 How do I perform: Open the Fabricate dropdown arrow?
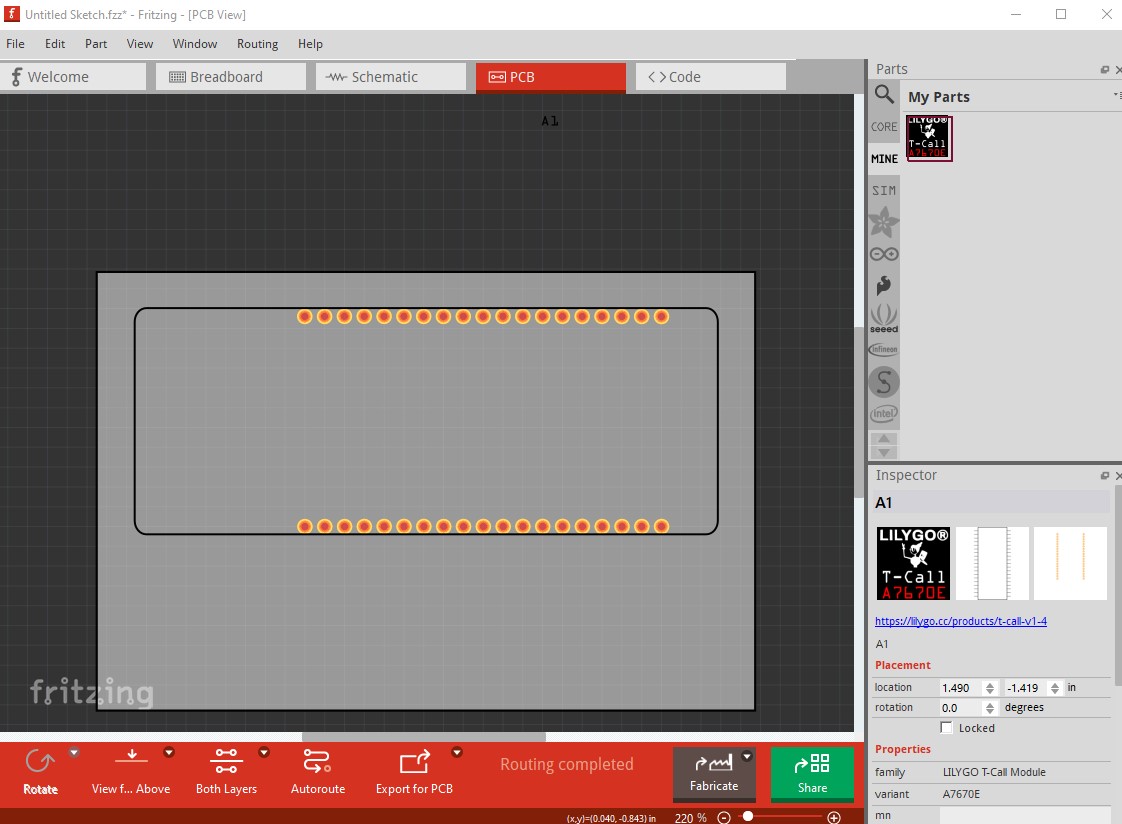[x=747, y=757]
